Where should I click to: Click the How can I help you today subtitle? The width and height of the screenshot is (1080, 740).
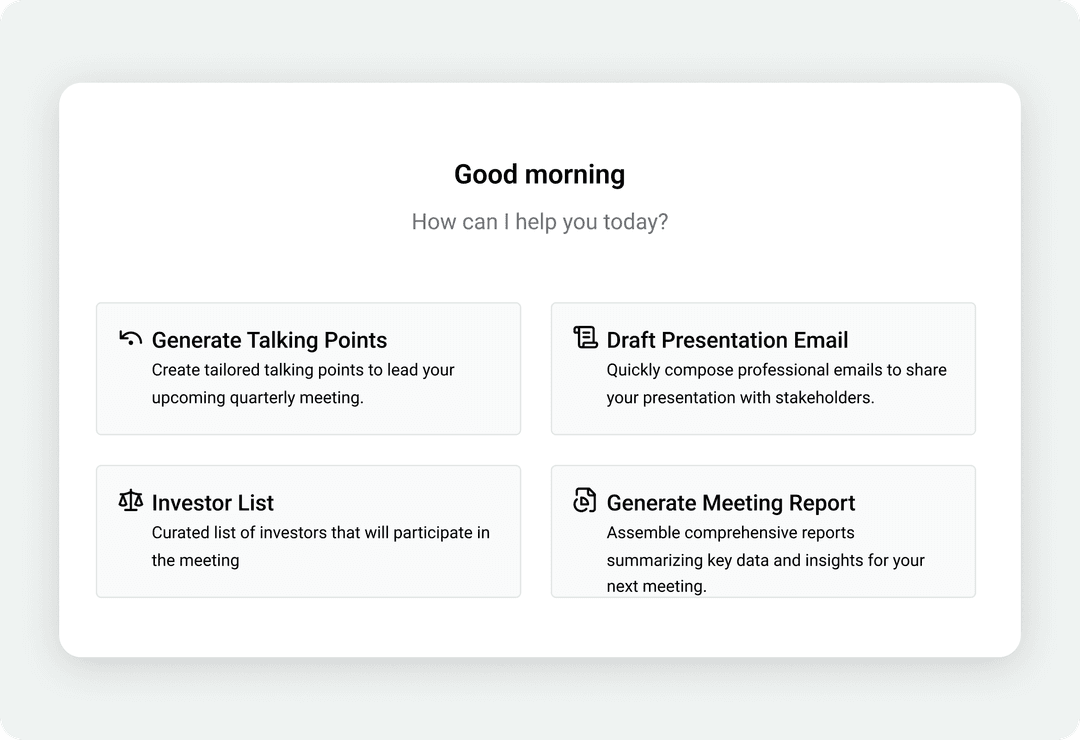(540, 221)
